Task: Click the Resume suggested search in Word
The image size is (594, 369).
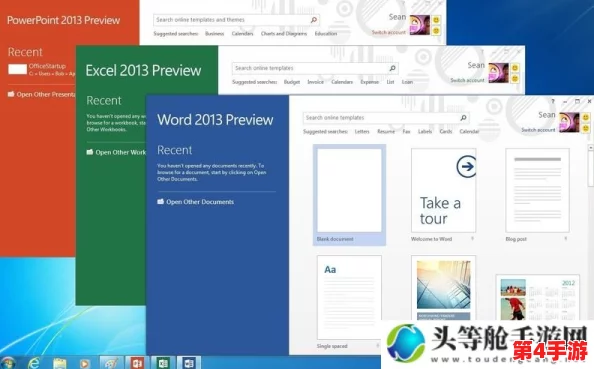Action: (386, 131)
